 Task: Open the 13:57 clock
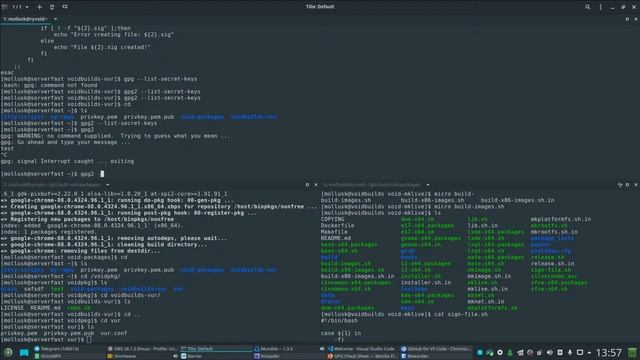point(609,353)
